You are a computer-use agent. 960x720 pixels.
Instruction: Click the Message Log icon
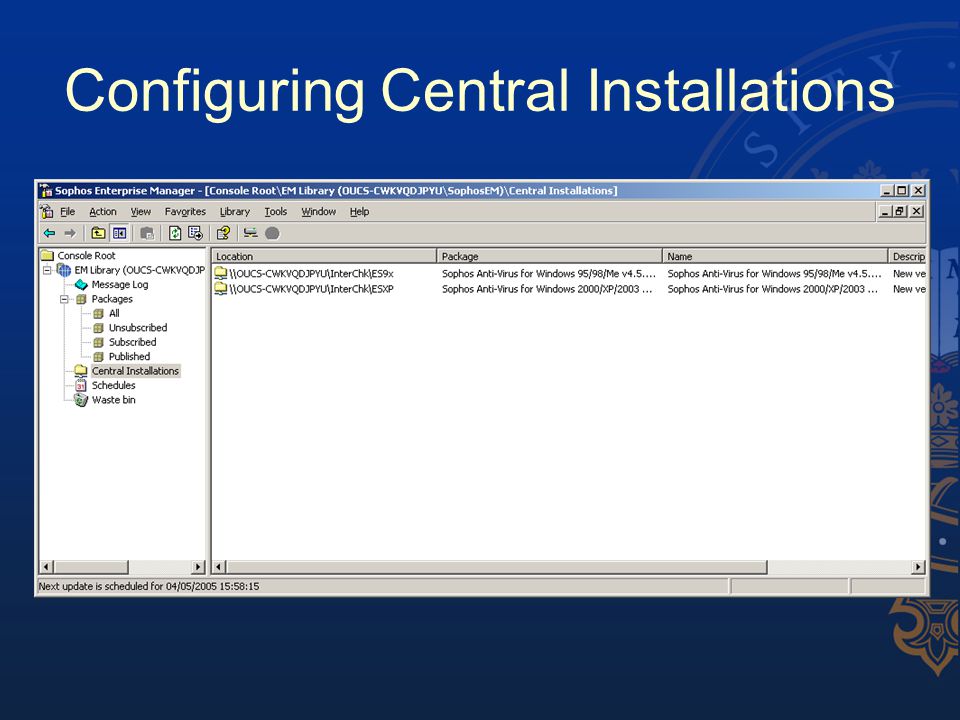81,285
